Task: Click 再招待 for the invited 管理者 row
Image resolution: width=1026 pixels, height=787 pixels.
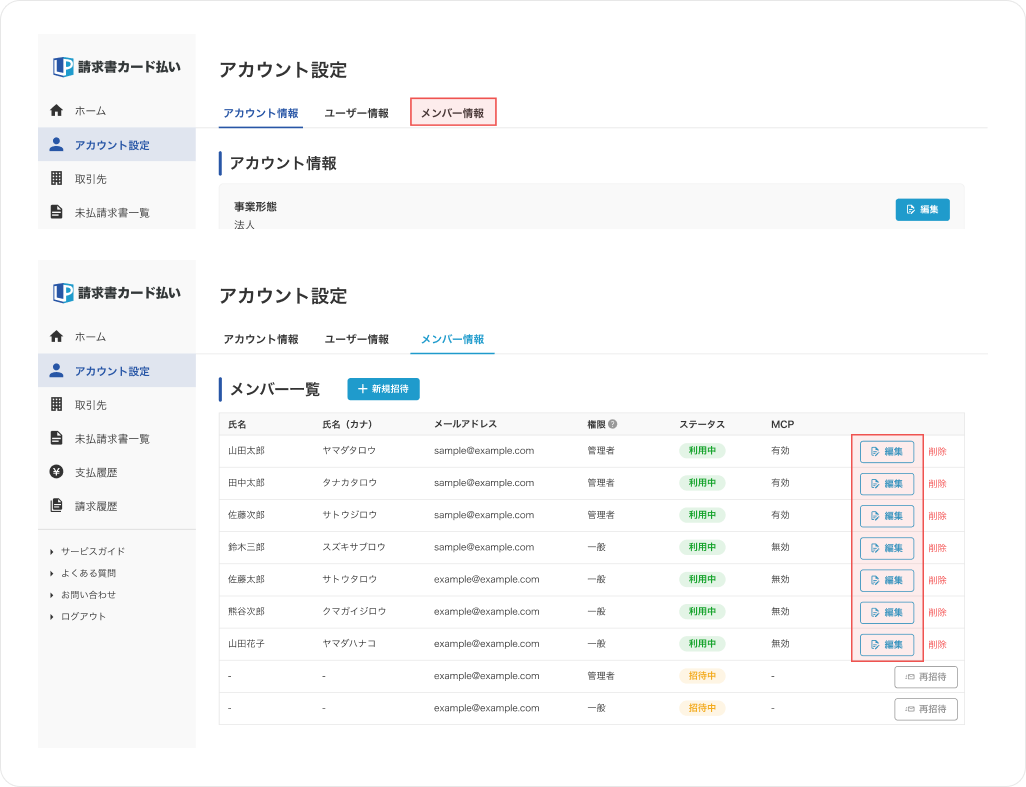Action: pyautogui.click(x=926, y=676)
